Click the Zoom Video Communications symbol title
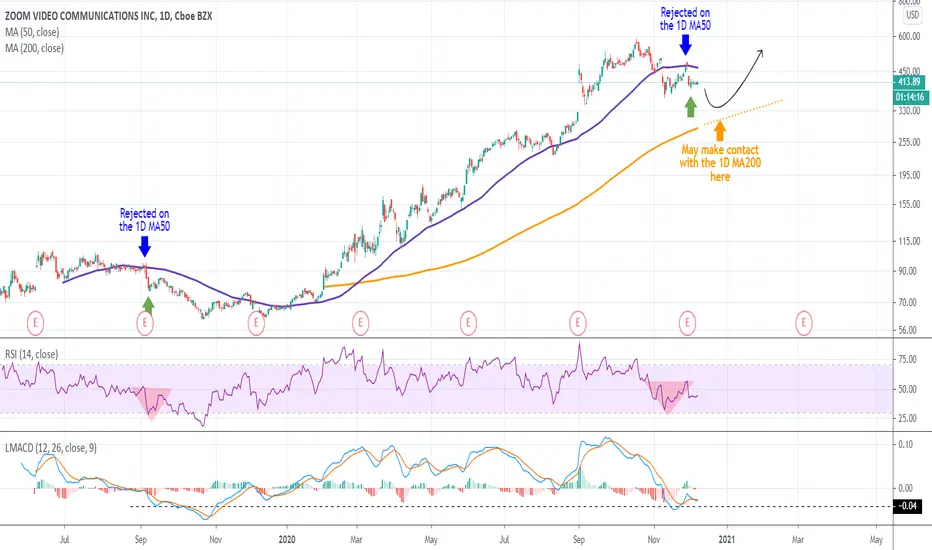 [108, 16]
